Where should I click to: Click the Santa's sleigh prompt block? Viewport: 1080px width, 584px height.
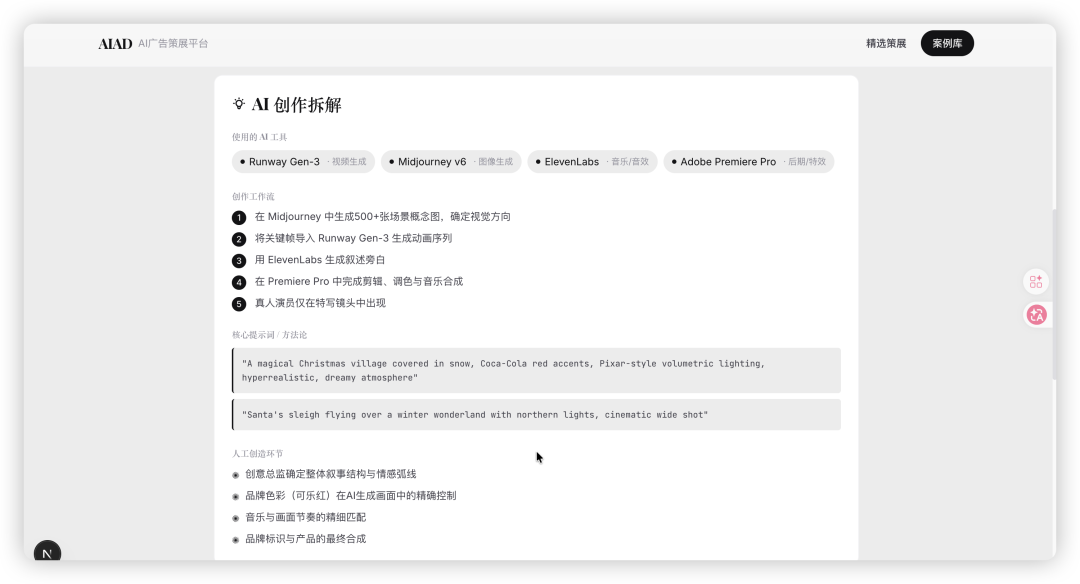(536, 415)
